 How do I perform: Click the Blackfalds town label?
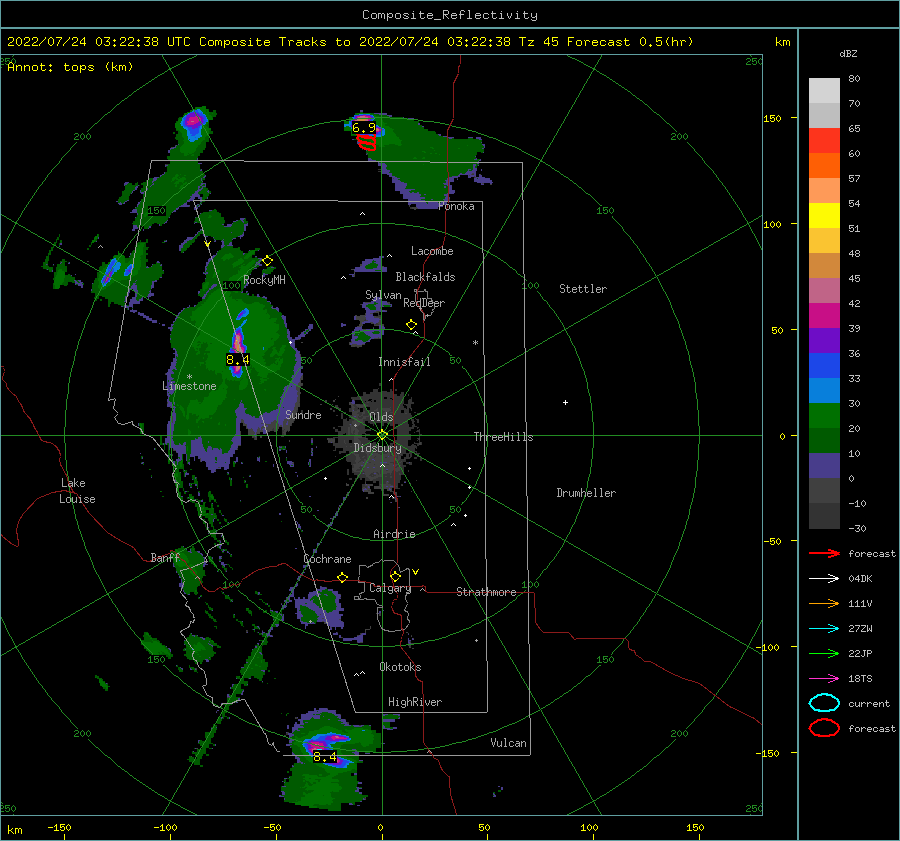(x=425, y=277)
